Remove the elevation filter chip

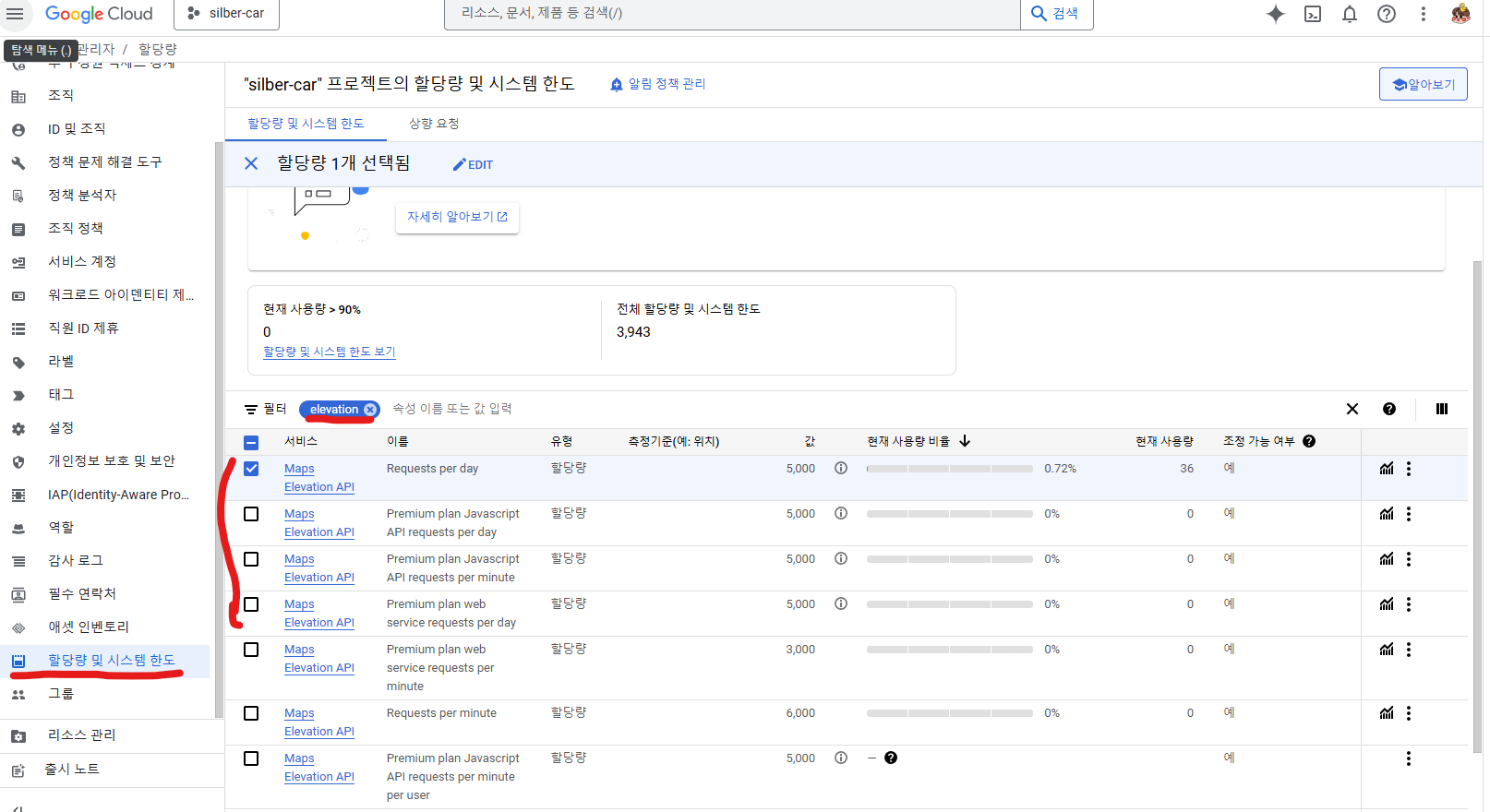click(370, 410)
